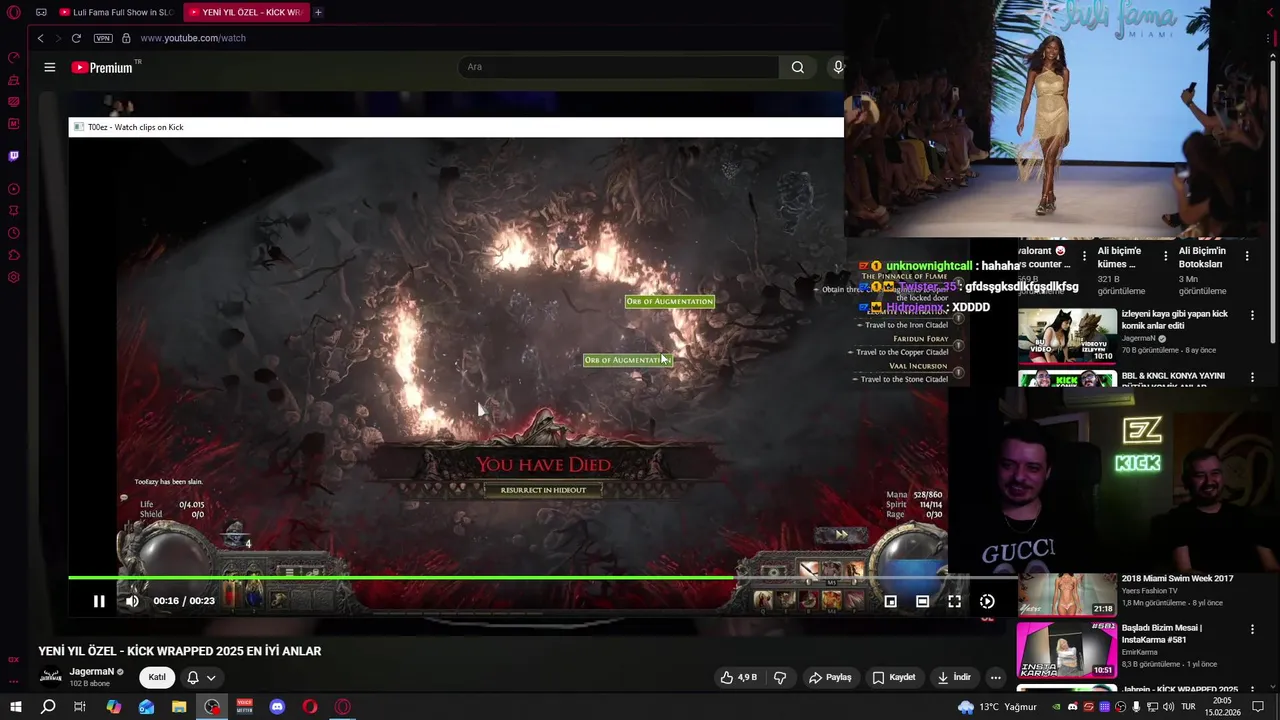
Task: Reload the current YouTube page
Action: pos(76,38)
